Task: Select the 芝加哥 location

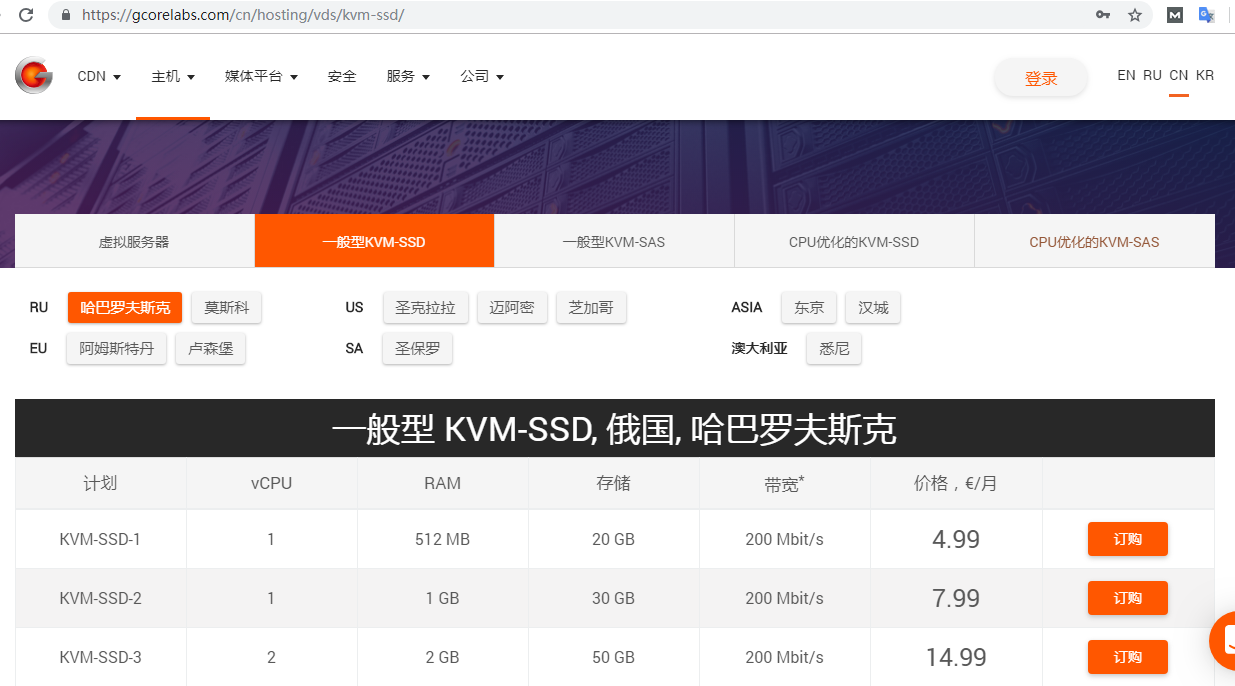Action: coord(591,307)
